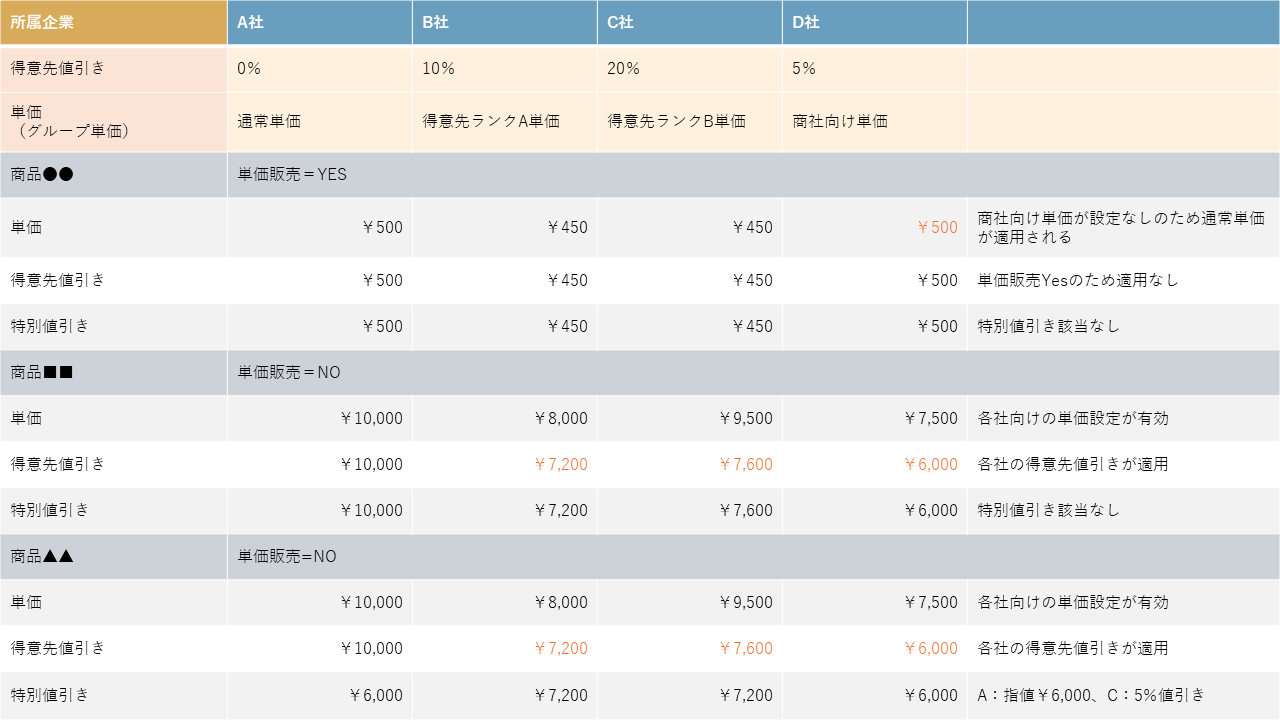The width and height of the screenshot is (1280, 720).
Task: Click orange ¥6,000 in 商品▲▲ 得意先値引き row
Action: pos(931,648)
